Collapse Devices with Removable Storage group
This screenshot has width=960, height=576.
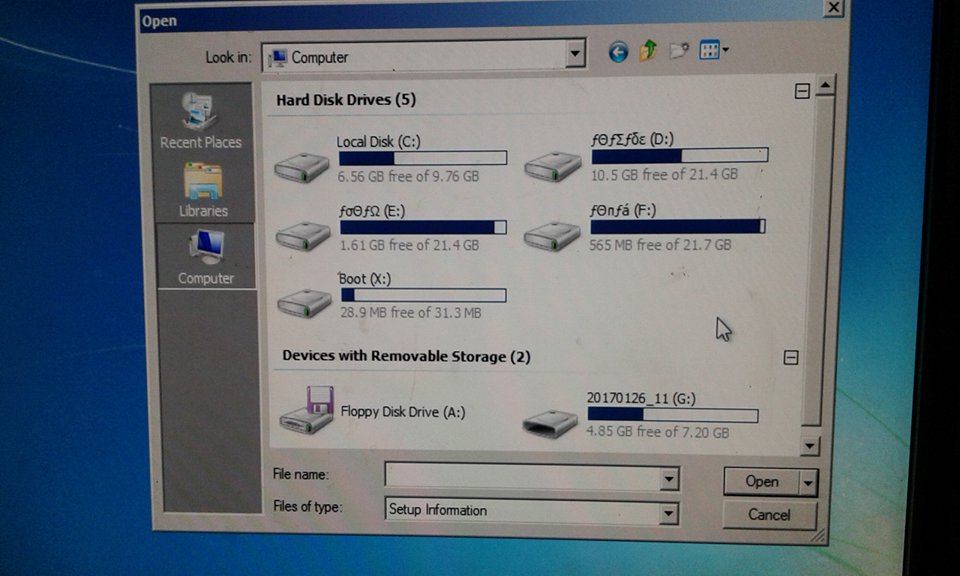point(791,357)
